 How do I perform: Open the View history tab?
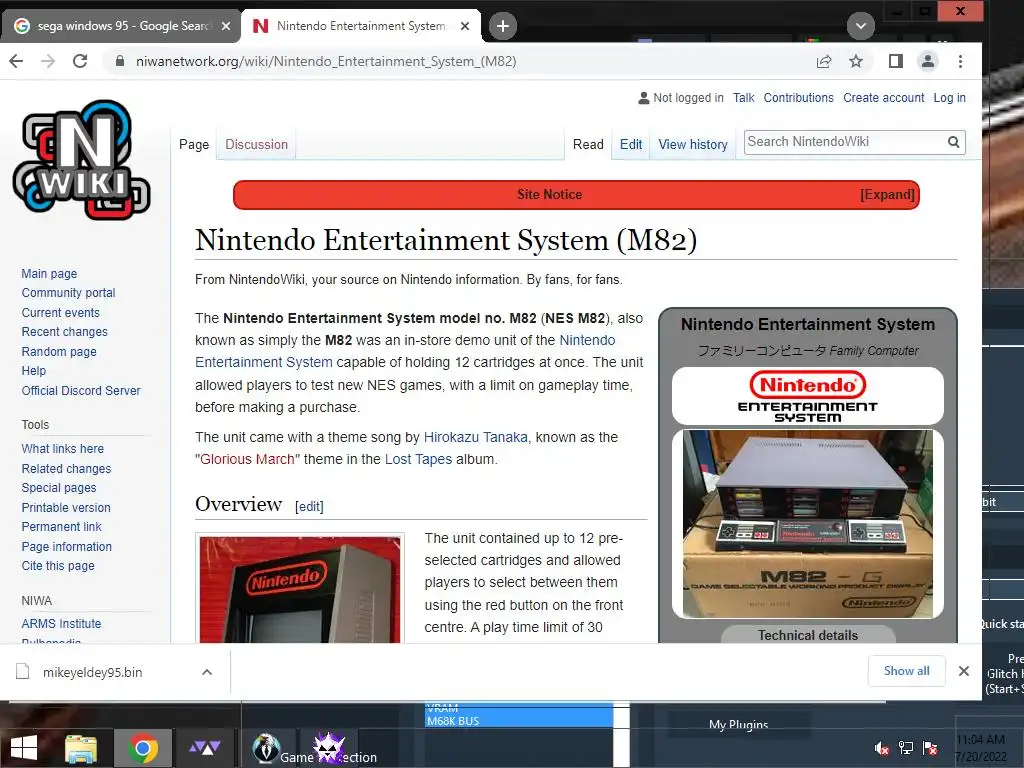693,144
